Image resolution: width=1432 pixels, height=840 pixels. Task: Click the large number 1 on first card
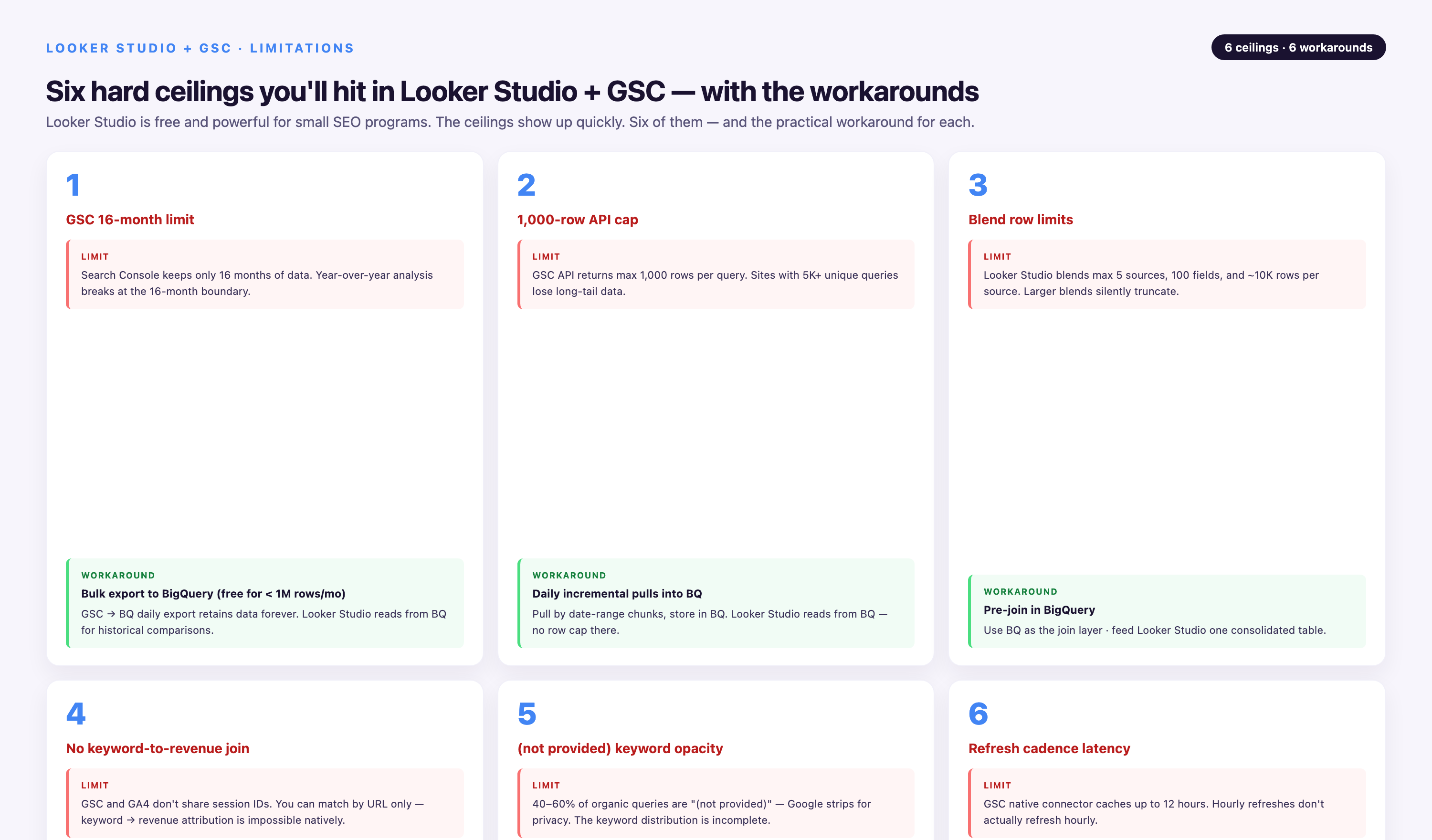click(x=73, y=185)
